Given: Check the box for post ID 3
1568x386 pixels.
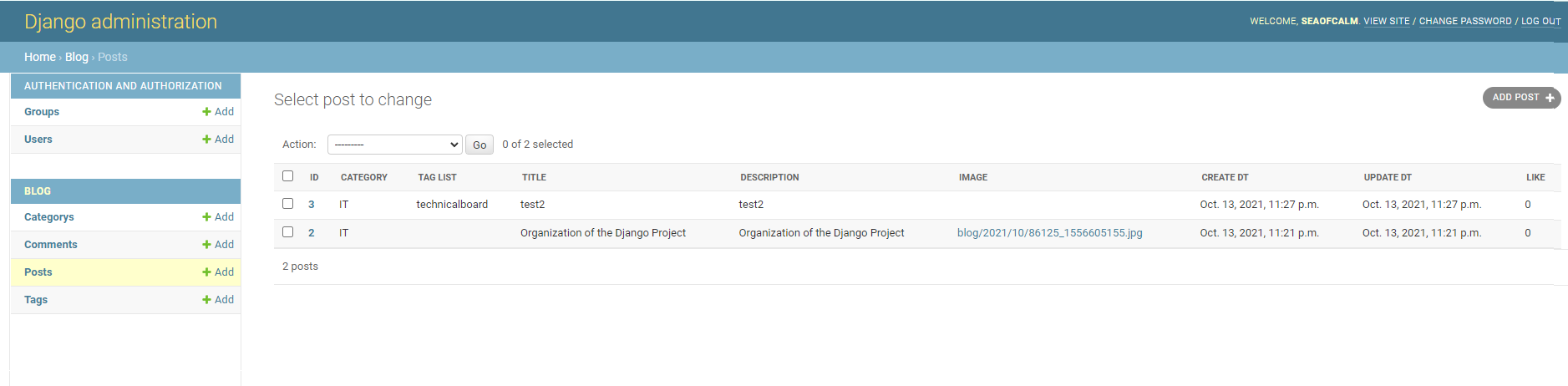Looking at the screenshot, I should tap(288, 204).
